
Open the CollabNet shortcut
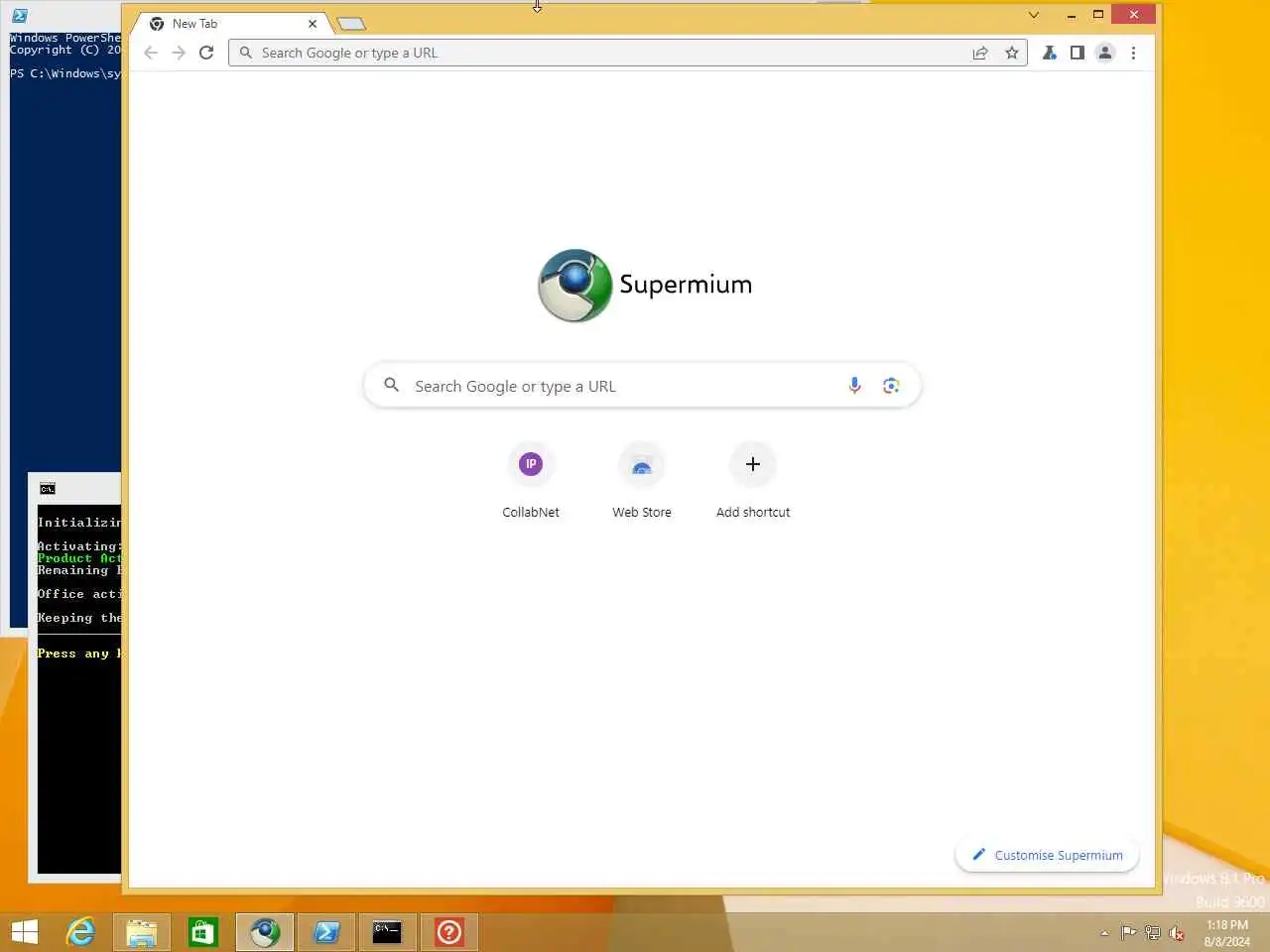pos(531,481)
